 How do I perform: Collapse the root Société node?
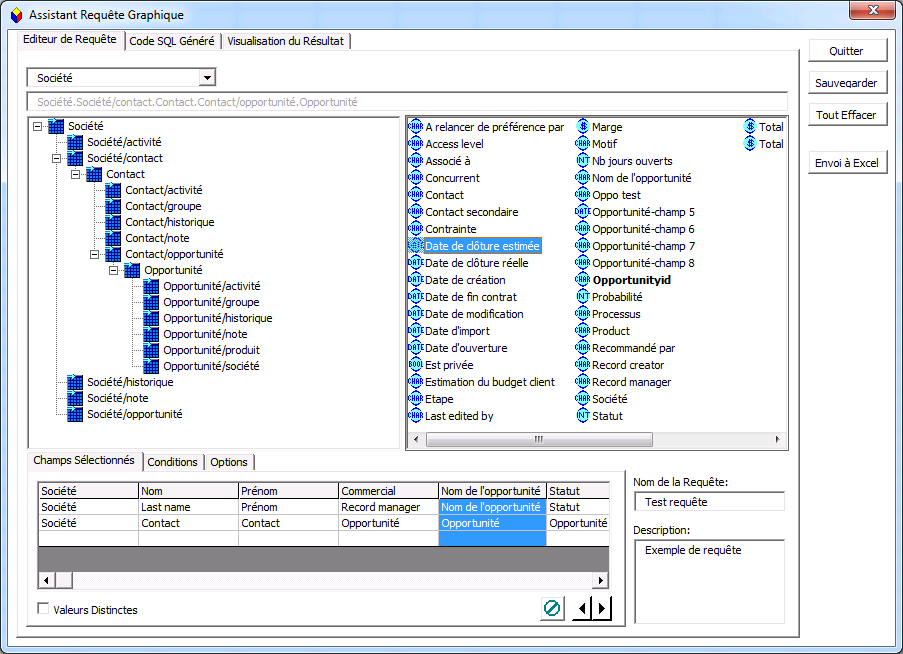[x=38, y=126]
